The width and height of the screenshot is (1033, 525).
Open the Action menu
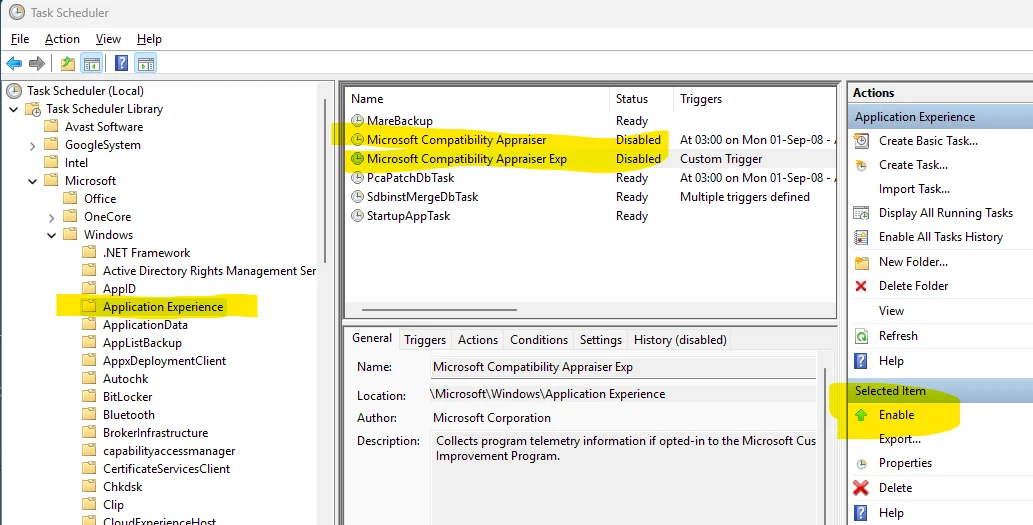tap(62, 39)
